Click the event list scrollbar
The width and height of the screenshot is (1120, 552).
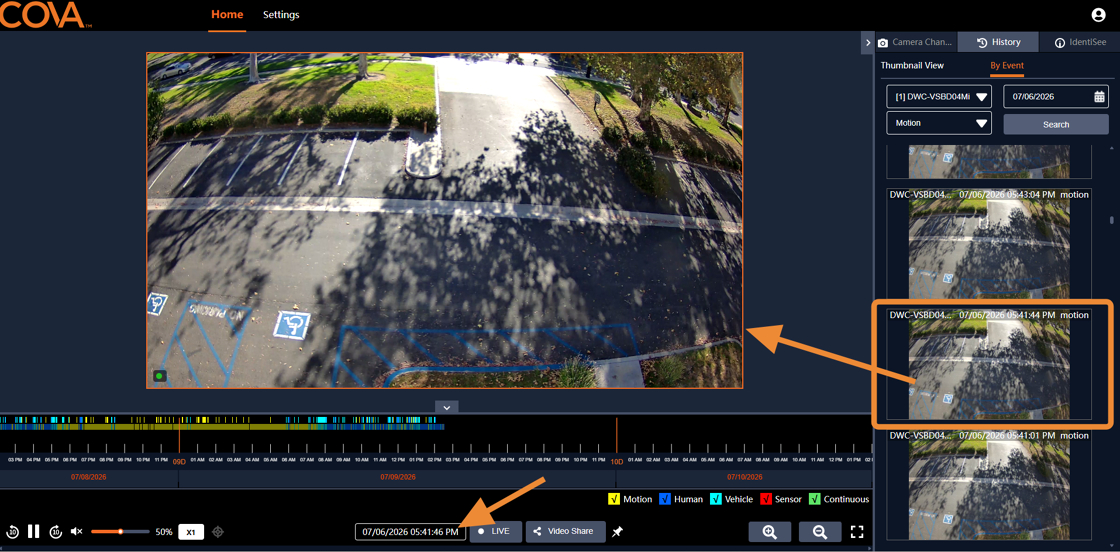pos(1111,220)
